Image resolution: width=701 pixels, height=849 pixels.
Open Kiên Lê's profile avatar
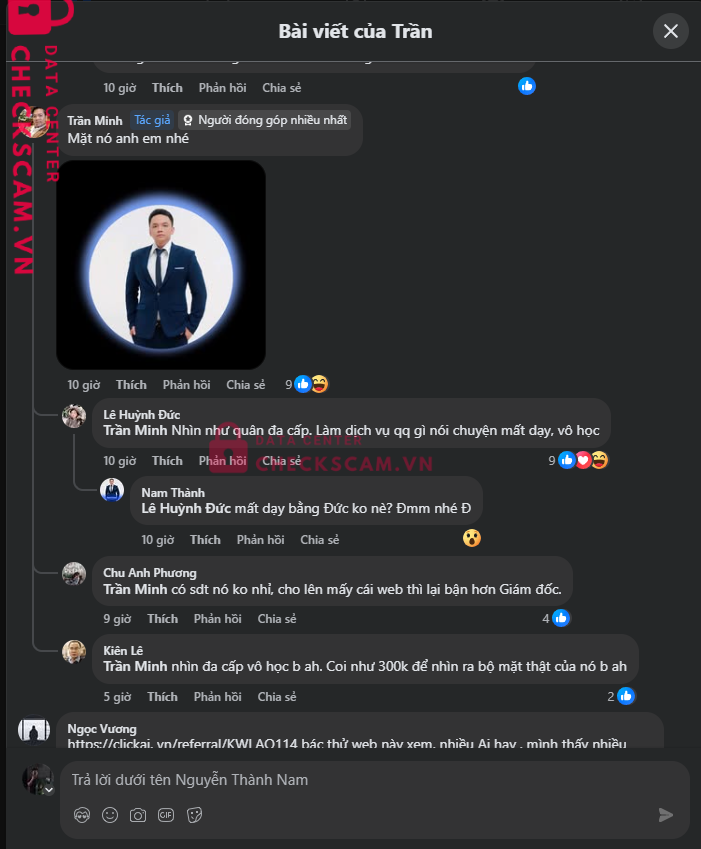(74, 652)
